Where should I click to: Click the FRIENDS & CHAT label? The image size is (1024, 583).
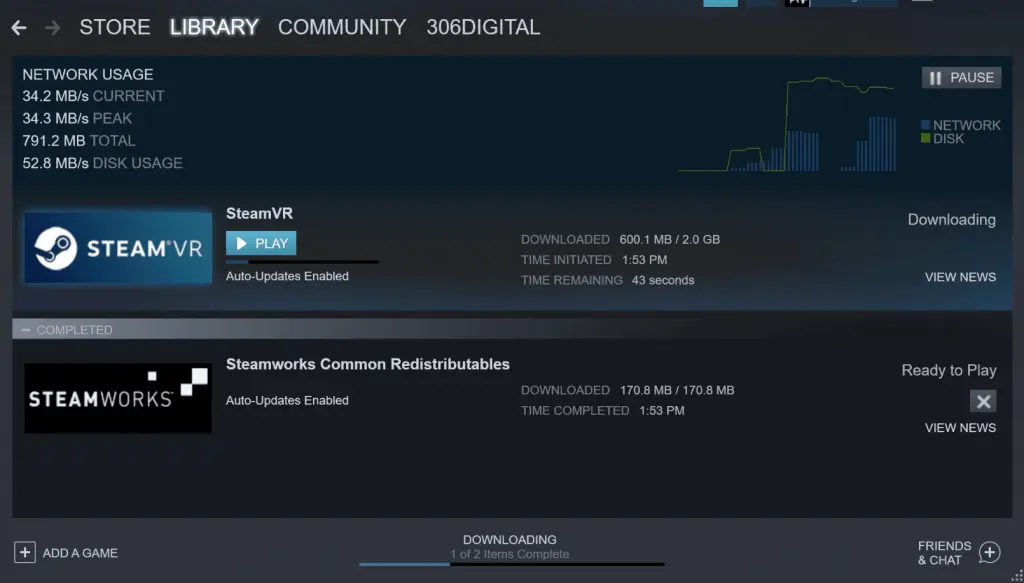[944, 553]
